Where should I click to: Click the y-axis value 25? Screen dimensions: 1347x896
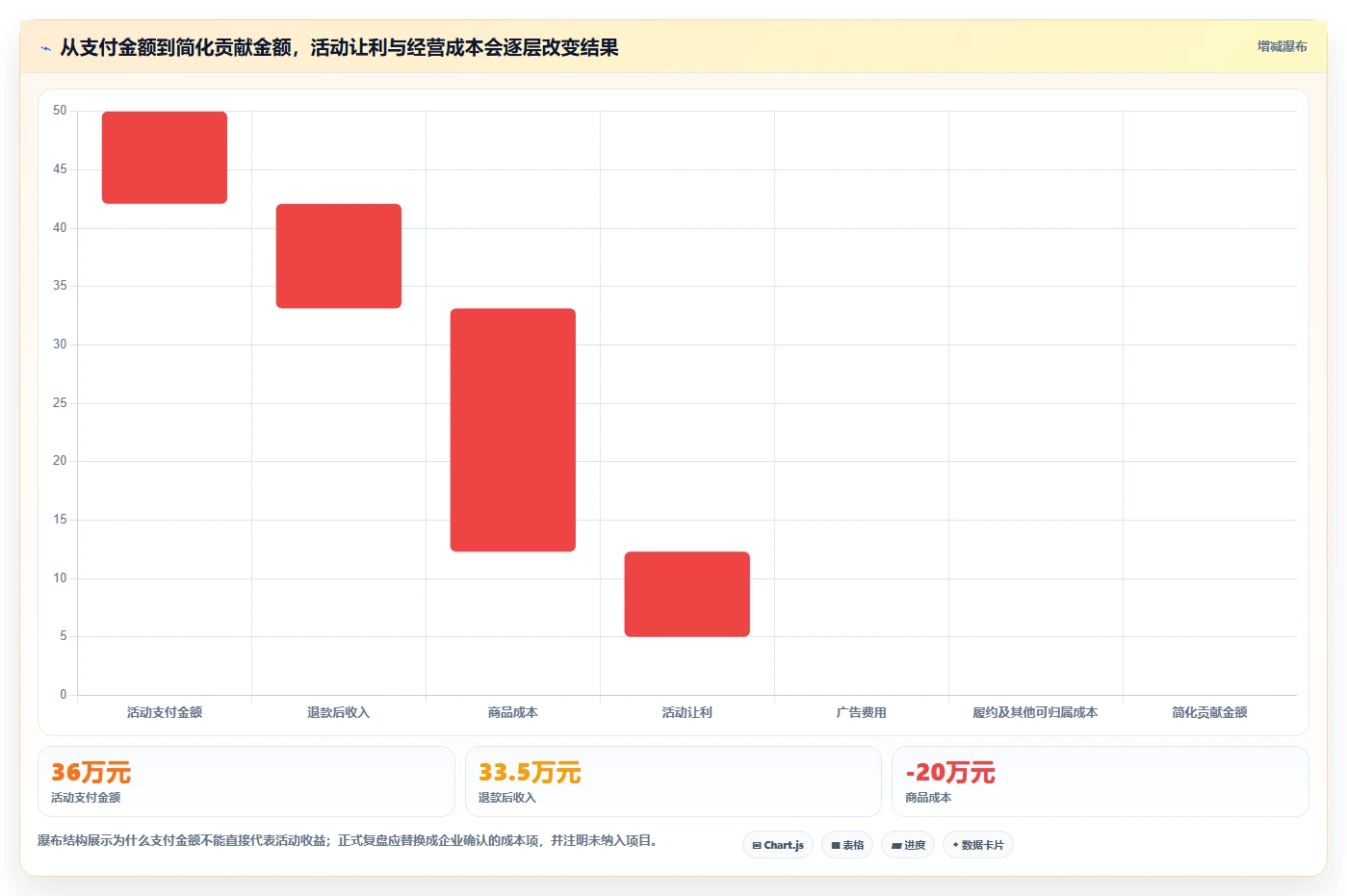pos(60,402)
